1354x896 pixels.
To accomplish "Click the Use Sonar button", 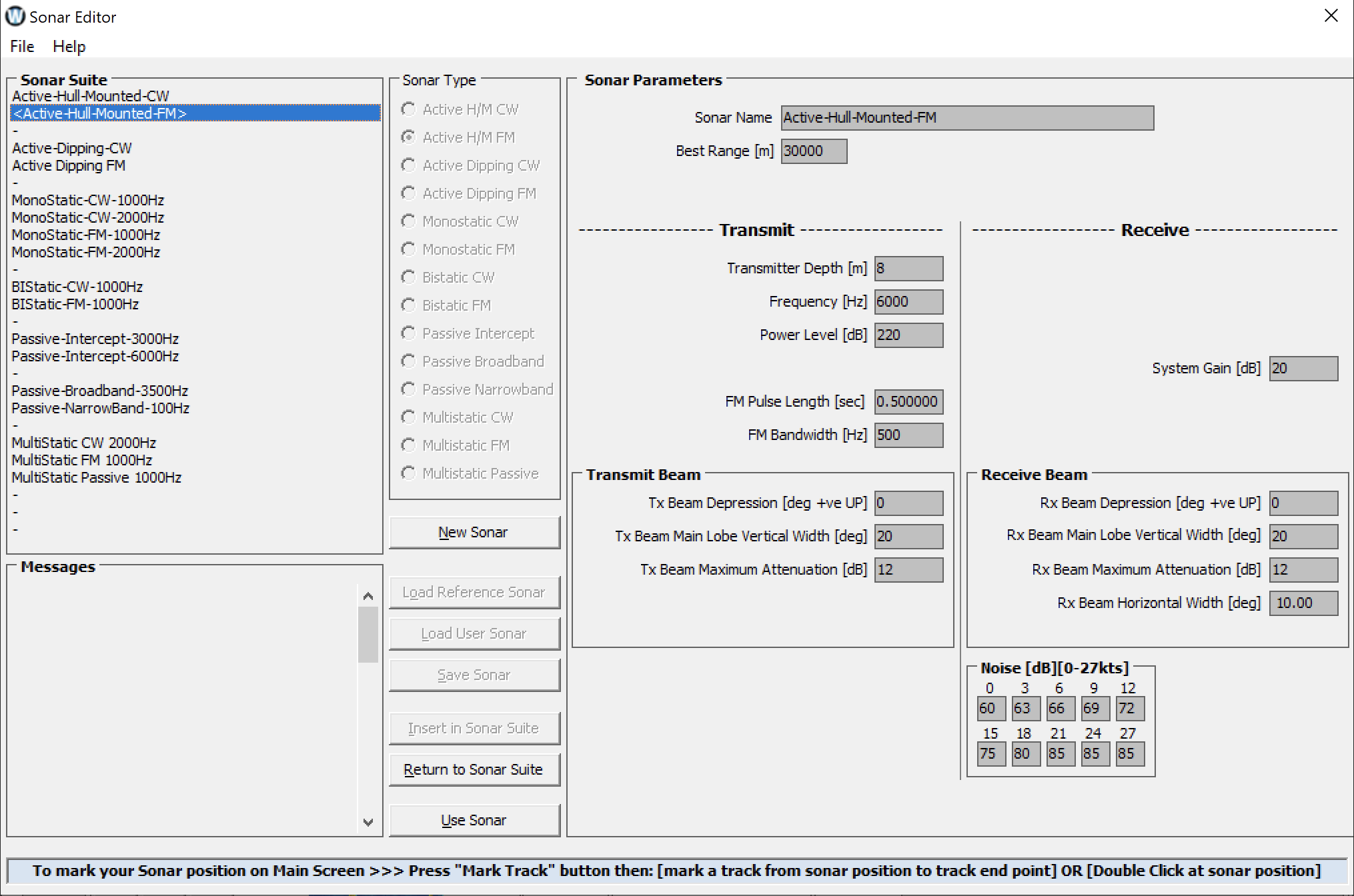I will (x=474, y=820).
